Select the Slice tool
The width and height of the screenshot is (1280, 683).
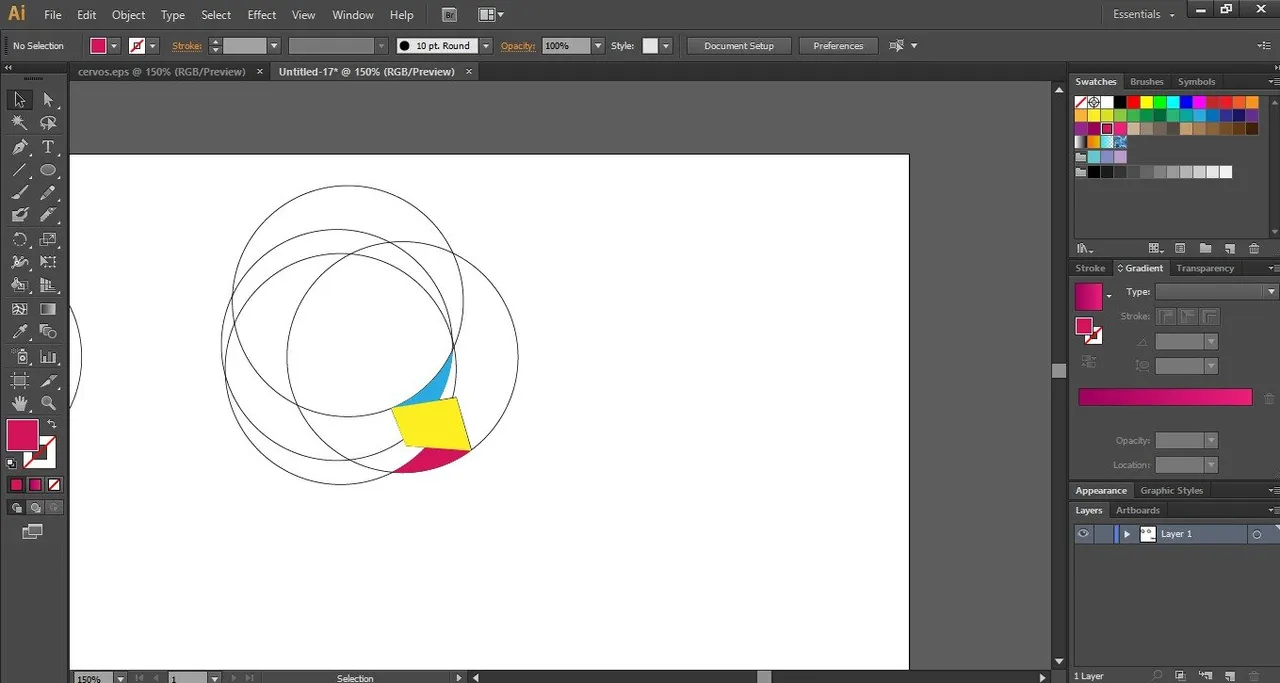(48, 380)
